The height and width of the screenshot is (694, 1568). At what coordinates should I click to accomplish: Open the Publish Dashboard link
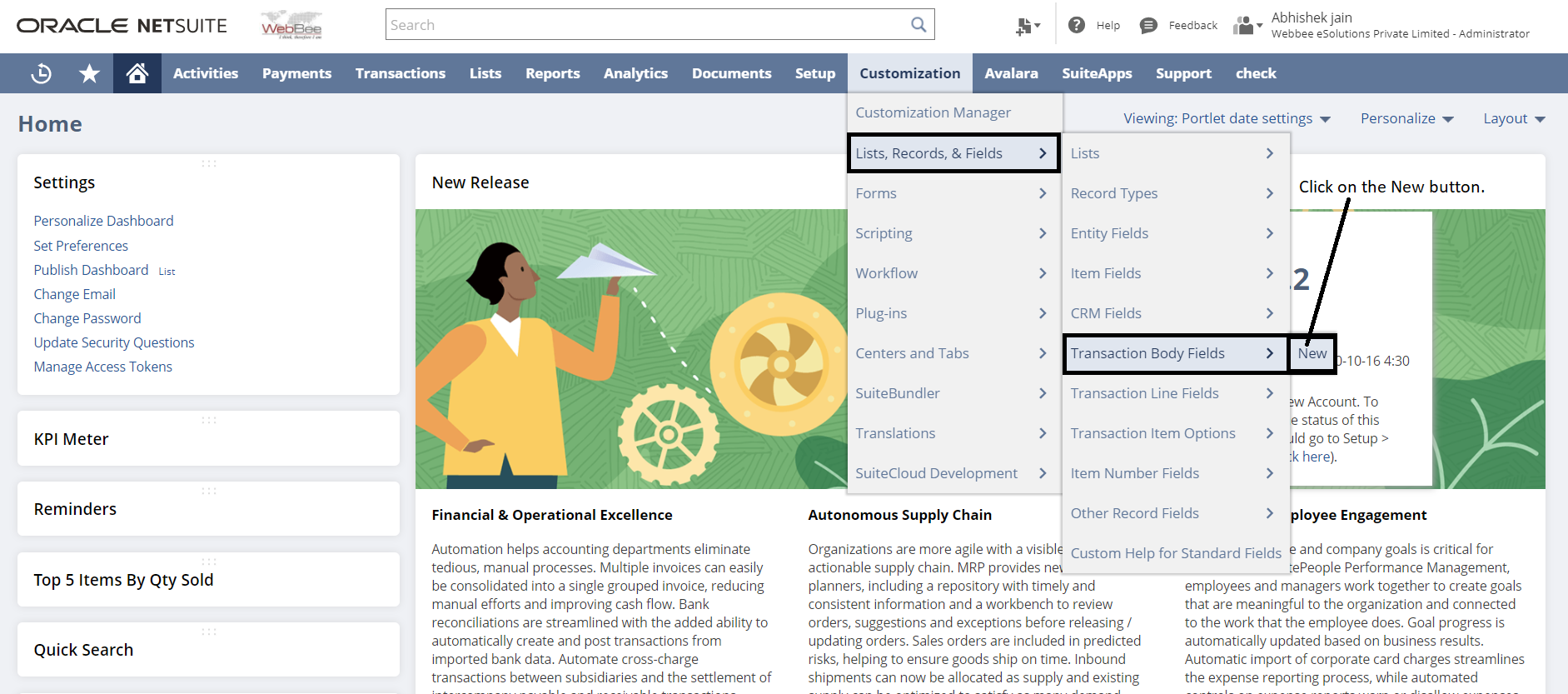tap(91, 270)
